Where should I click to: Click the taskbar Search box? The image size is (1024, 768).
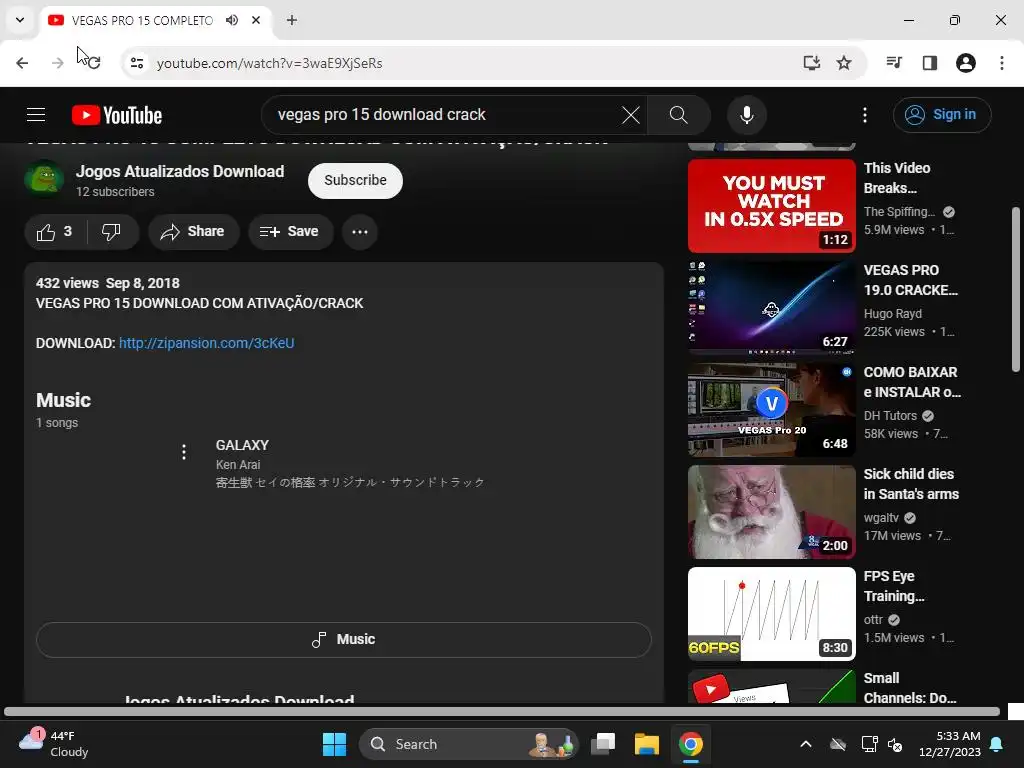pos(469,744)
